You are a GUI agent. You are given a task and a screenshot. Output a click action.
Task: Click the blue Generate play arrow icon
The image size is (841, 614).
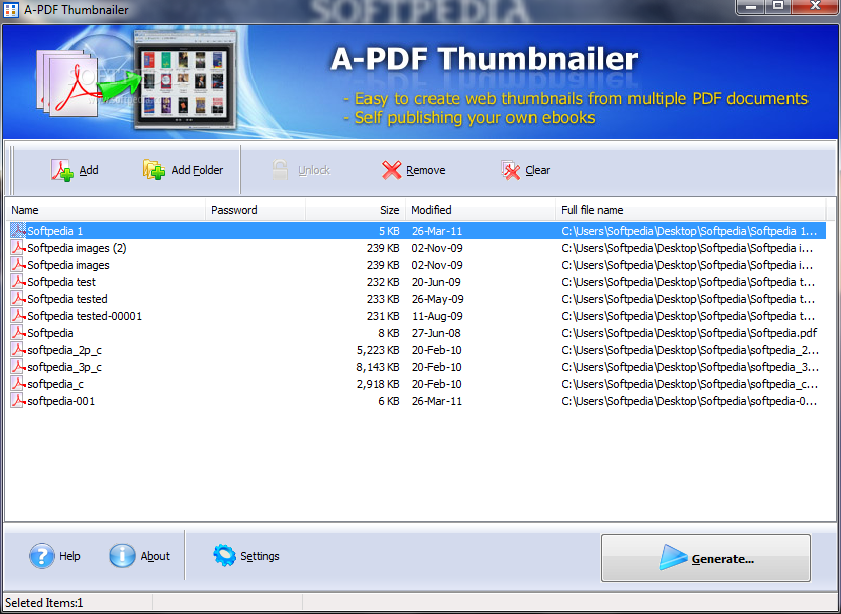point(673,557)
